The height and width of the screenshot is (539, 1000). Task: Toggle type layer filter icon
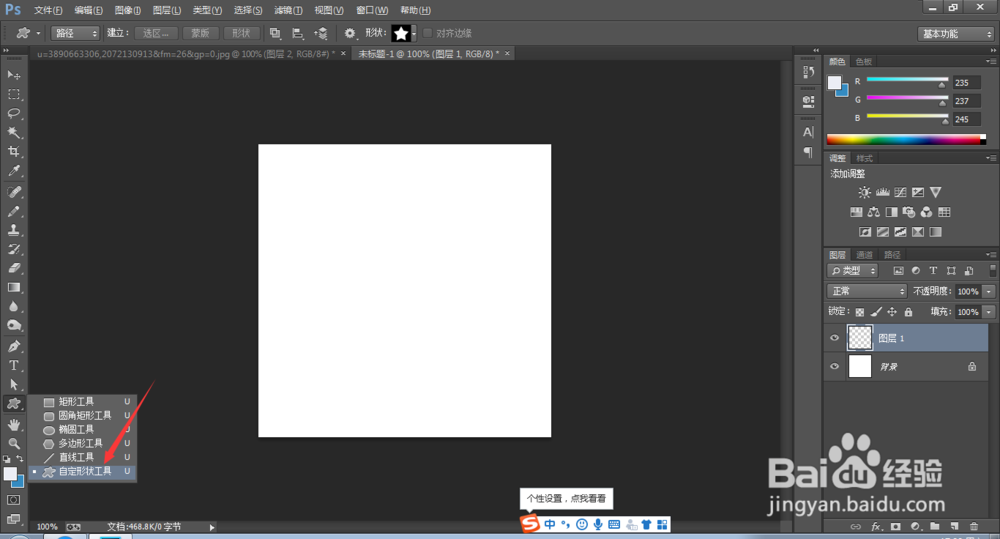click(x=933, y=270)
